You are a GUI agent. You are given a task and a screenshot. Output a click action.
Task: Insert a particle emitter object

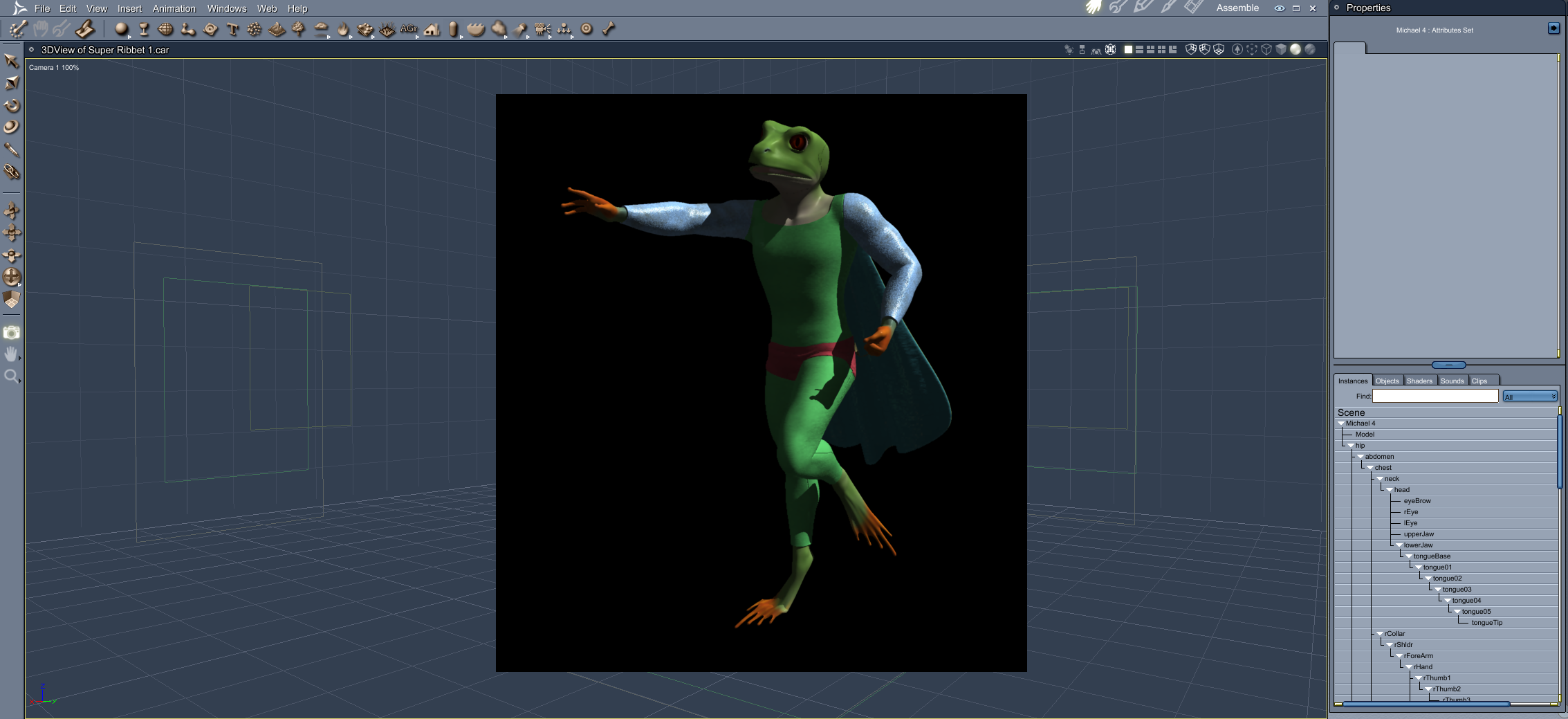click(x=255, y=29)
